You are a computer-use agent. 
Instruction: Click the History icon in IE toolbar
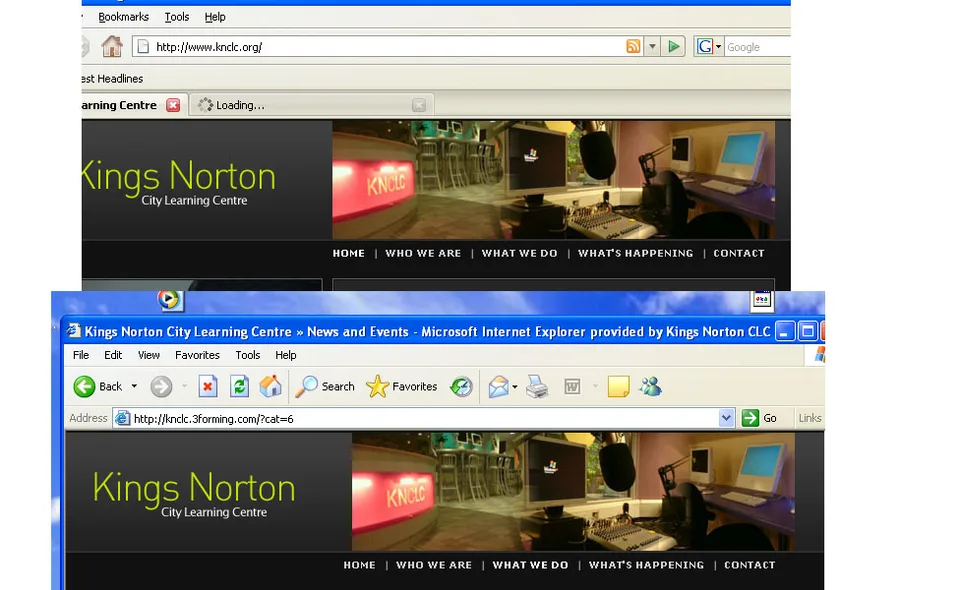click(x=461, y=387)
